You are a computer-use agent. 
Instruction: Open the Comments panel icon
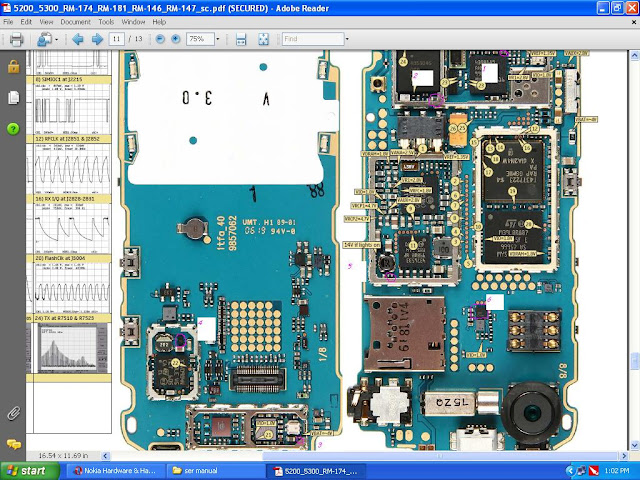(x=13, y=444)
